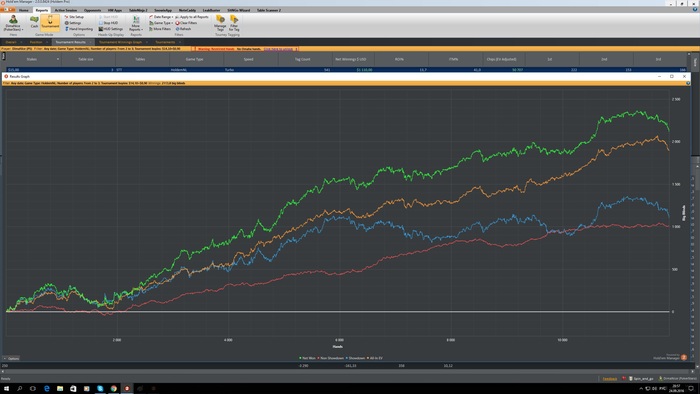Open the Date Range filter dropdown
The width and height of the screenshot is (700, 394).
click(161, 17)
